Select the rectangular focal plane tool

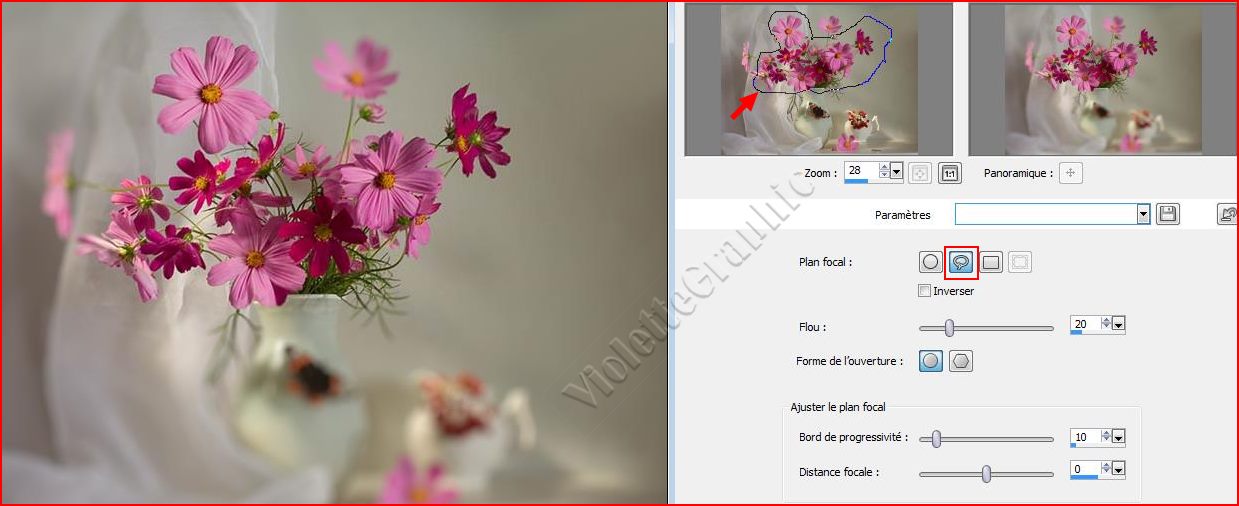tap(990, 262)
